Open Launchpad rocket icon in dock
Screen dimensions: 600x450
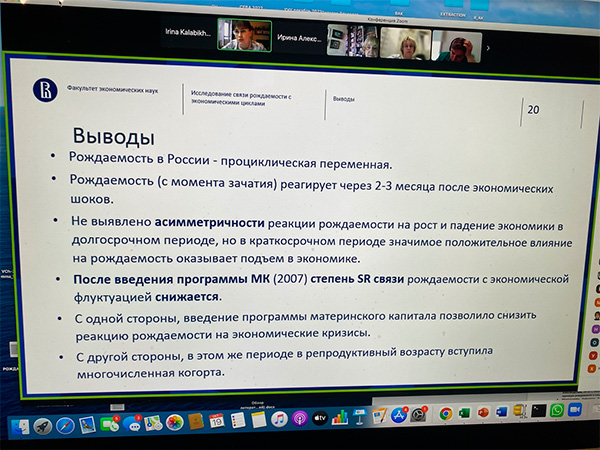click(x=42, y=426)
